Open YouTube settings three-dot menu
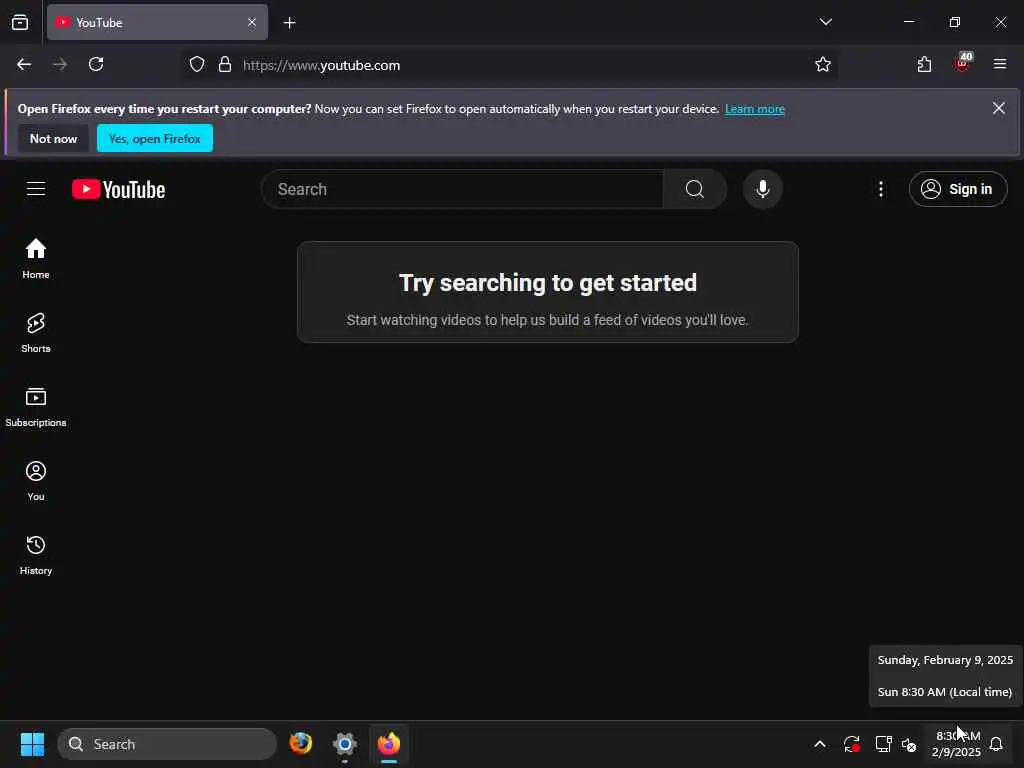1024x768 pixels. (x=881, y=189)
